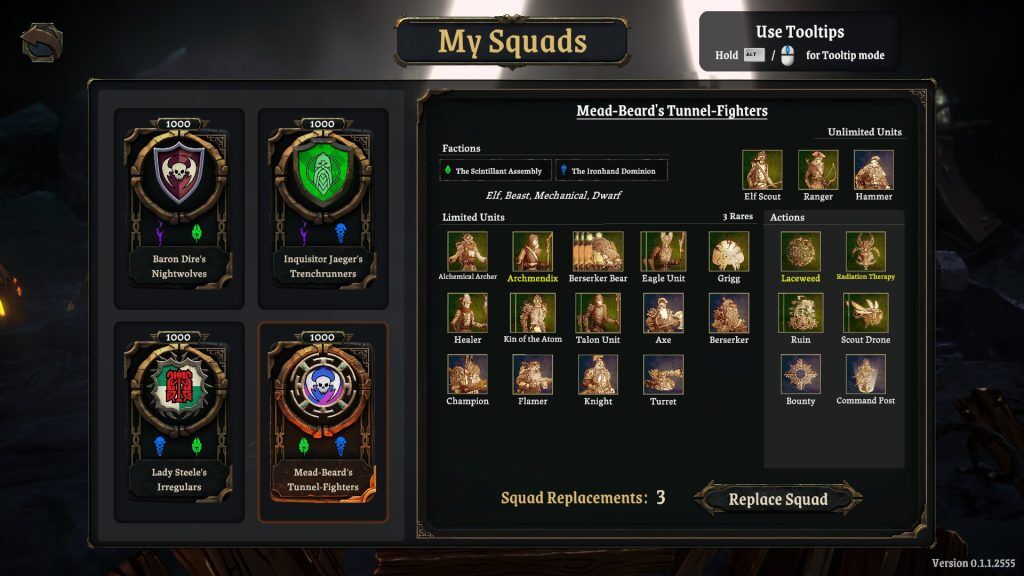Click the back arrow icon
The image size is (1024, 576).
click(x=42, y=42)
